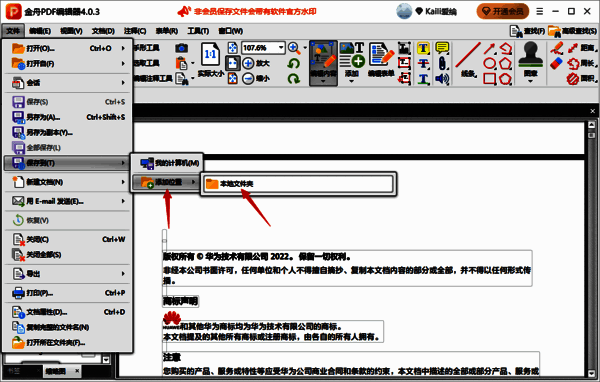
Task: Select the red rectangle shape tool
Action: click(489, 79)
